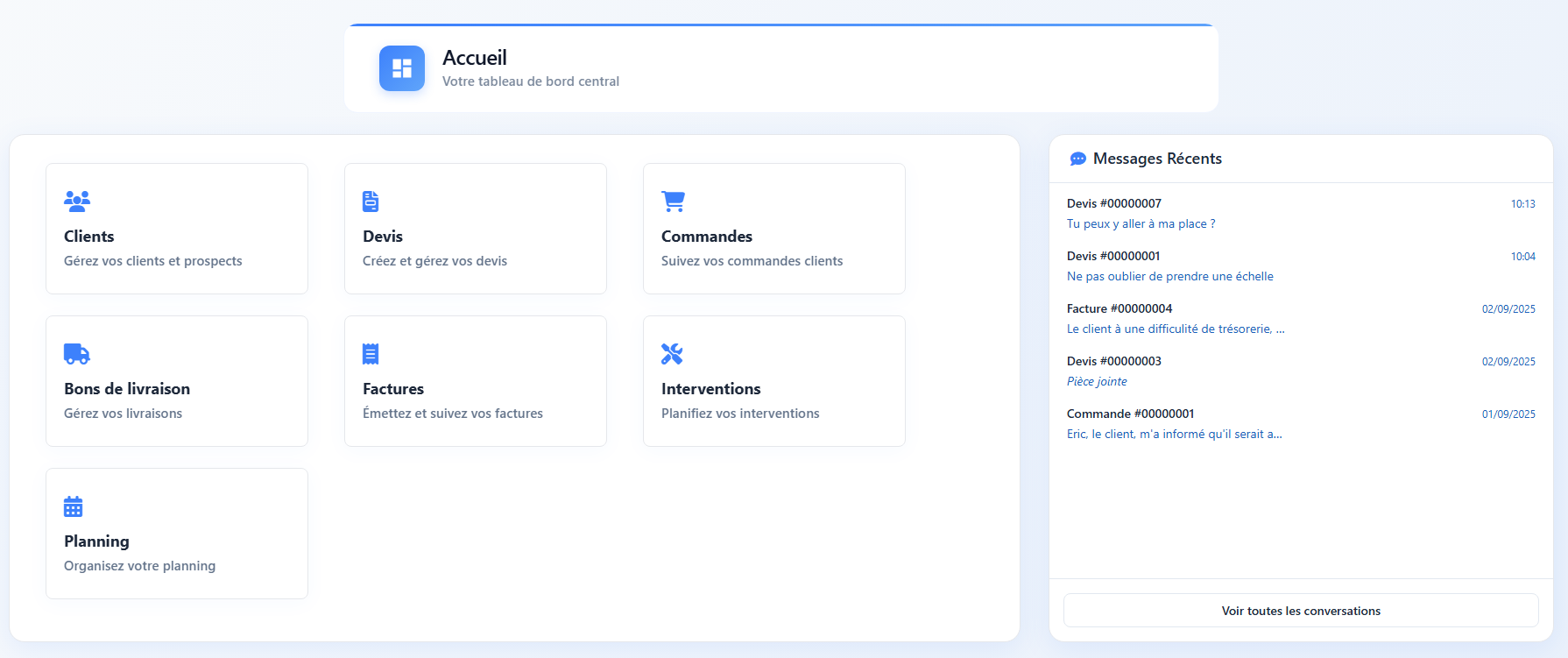Open message 'Ne pas oublier de prendre une échelle'

click(x=1169, y=277)
